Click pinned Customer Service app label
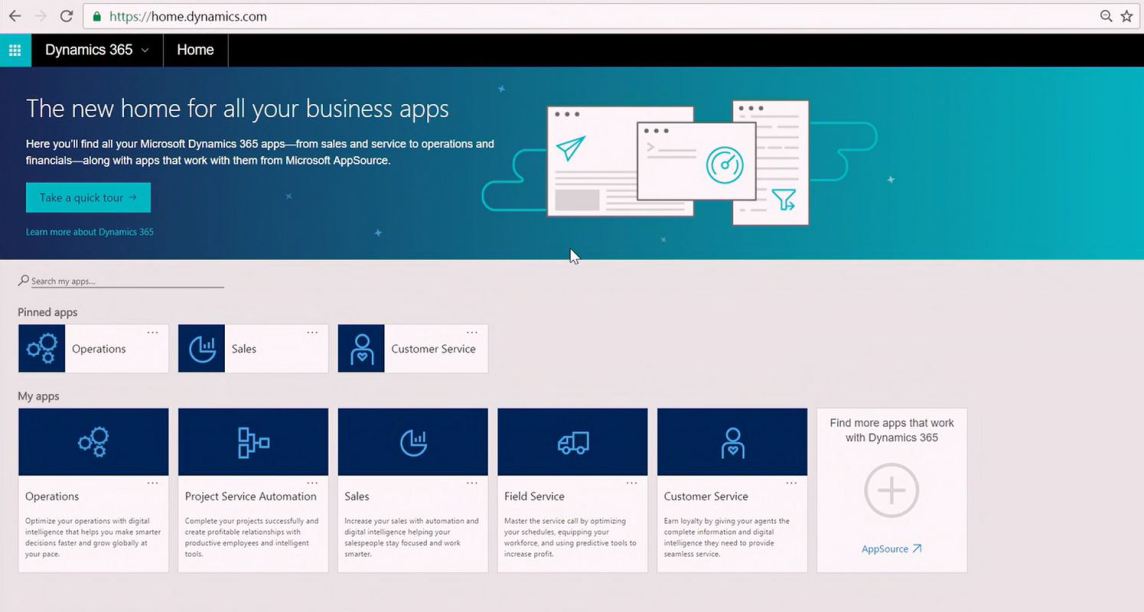The width and height of the screenshot is (1144, 612). pos(433,349)
